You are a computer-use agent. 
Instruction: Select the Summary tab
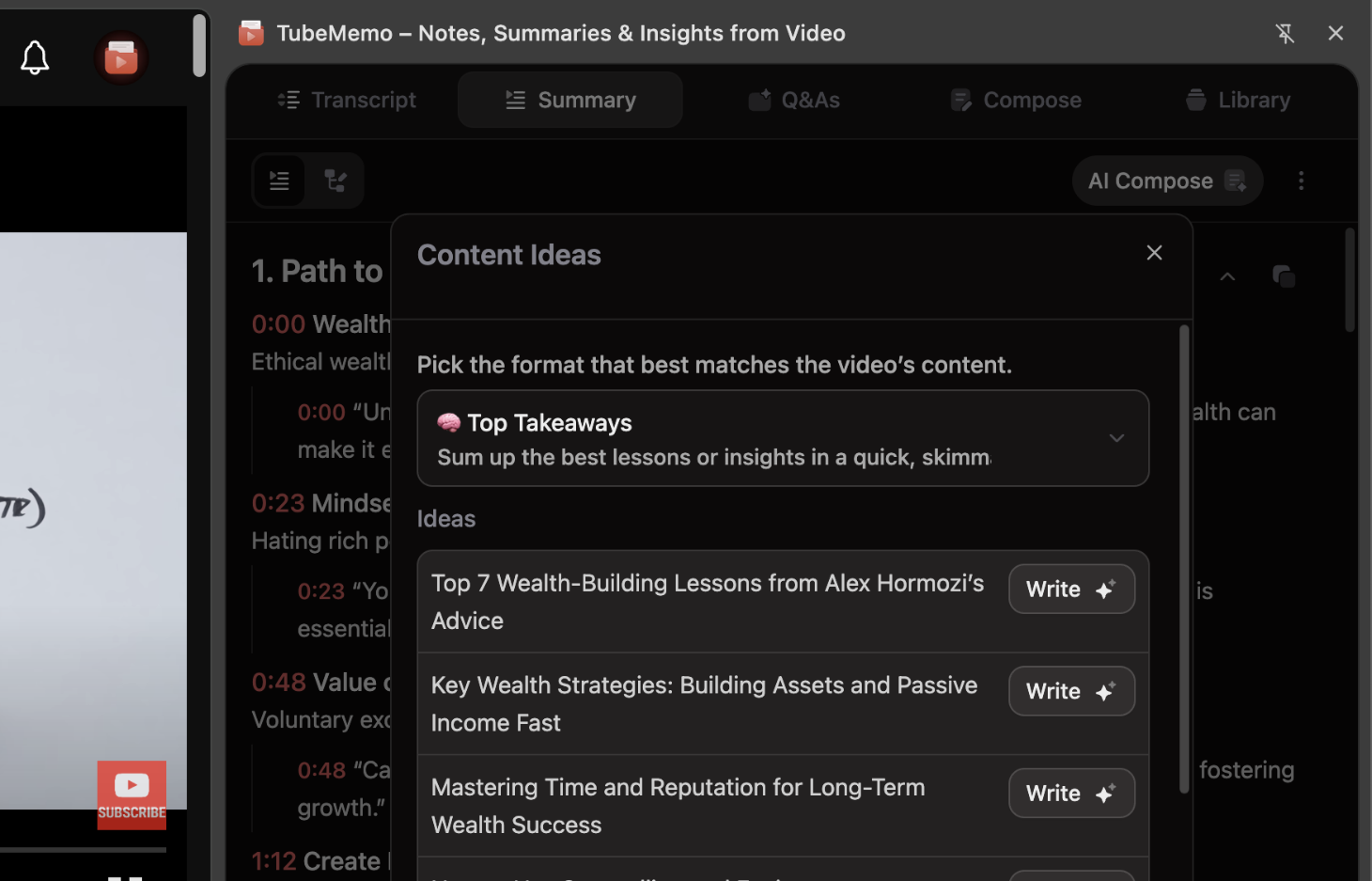570,100
